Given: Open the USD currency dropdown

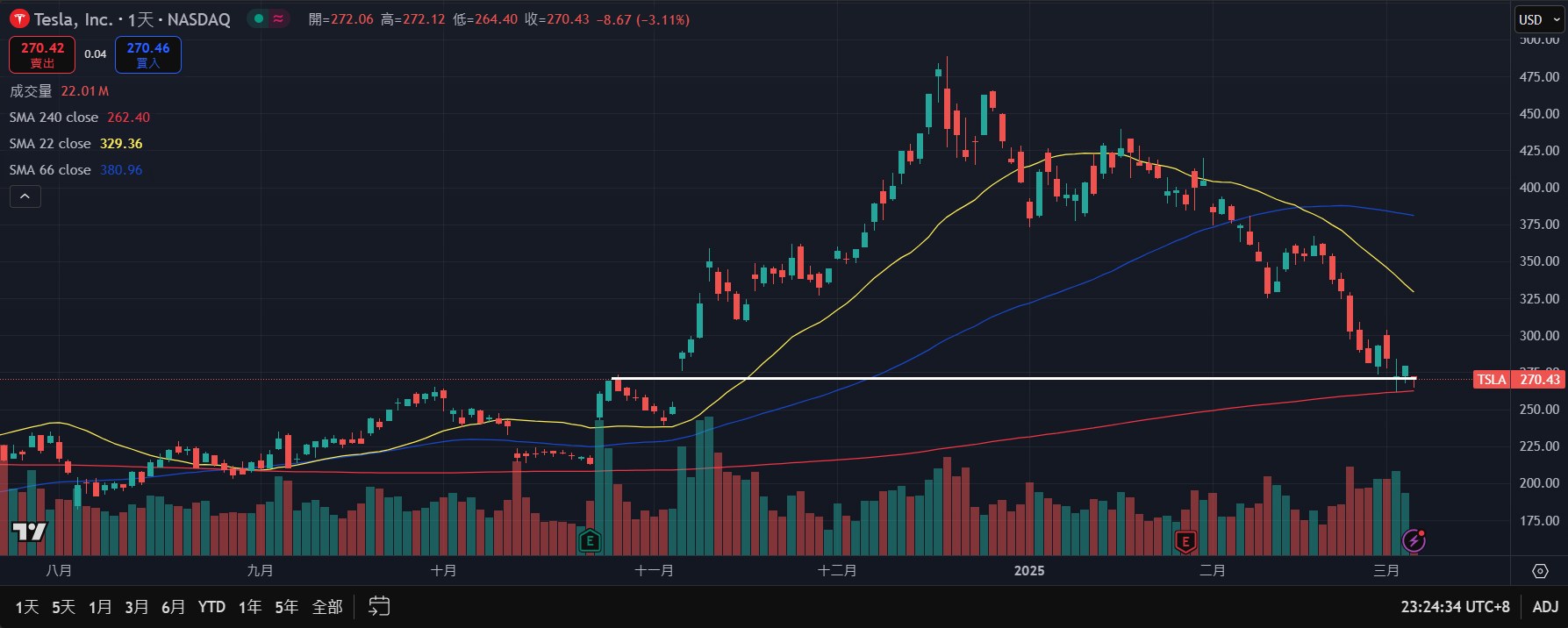Looking at the screenshot, I should tap(1539, 19).
